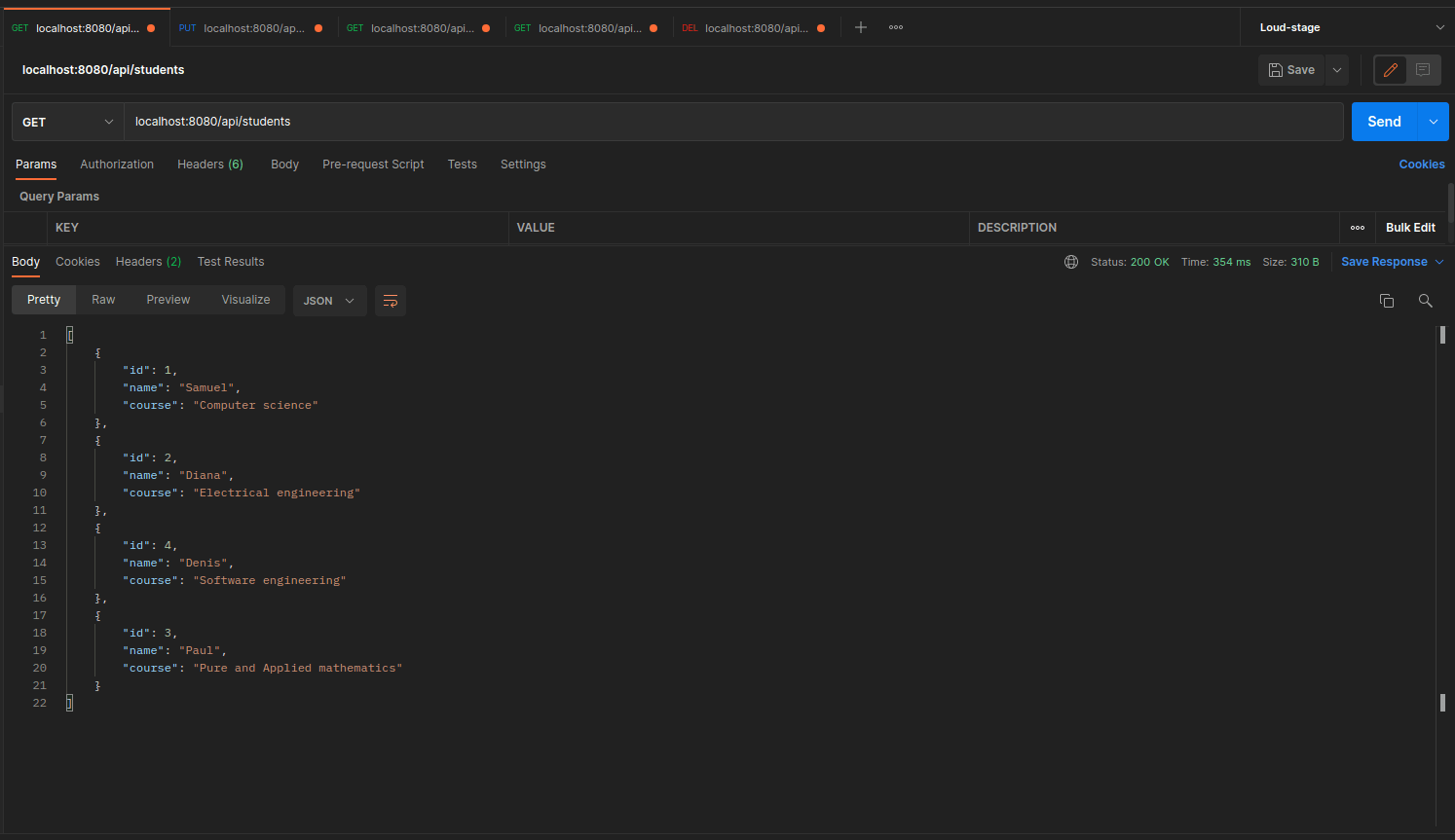Image resolution: width=1455 pixels, height=840 pixels.
Task: Open the Tests tab
Action: 463,164
